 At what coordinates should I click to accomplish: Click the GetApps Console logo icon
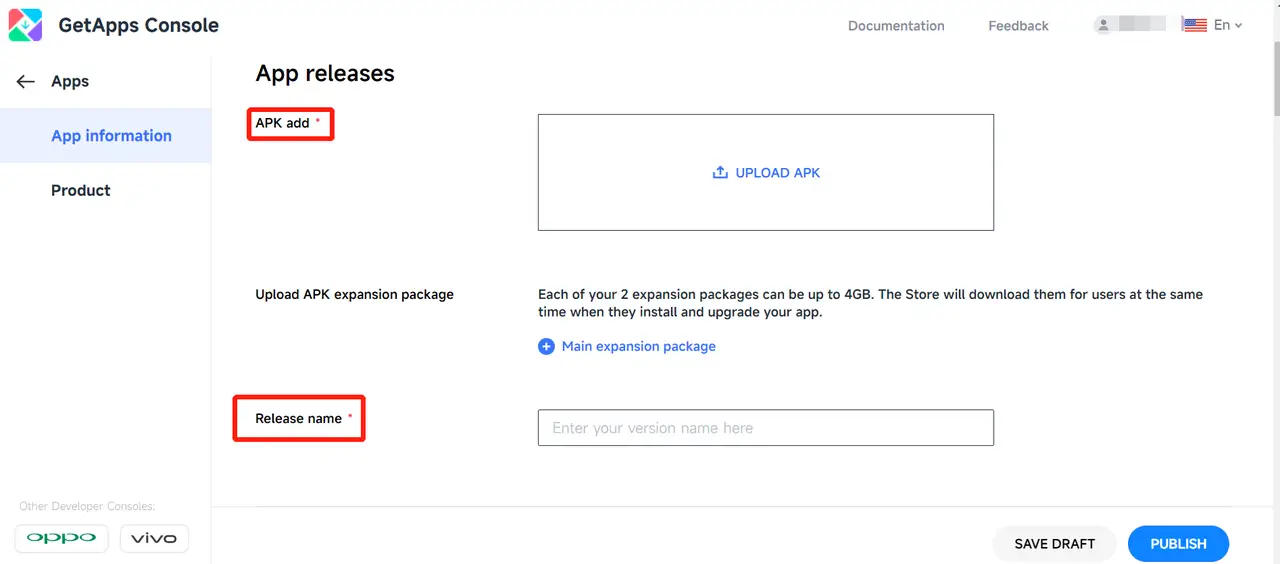pos(25,25)
